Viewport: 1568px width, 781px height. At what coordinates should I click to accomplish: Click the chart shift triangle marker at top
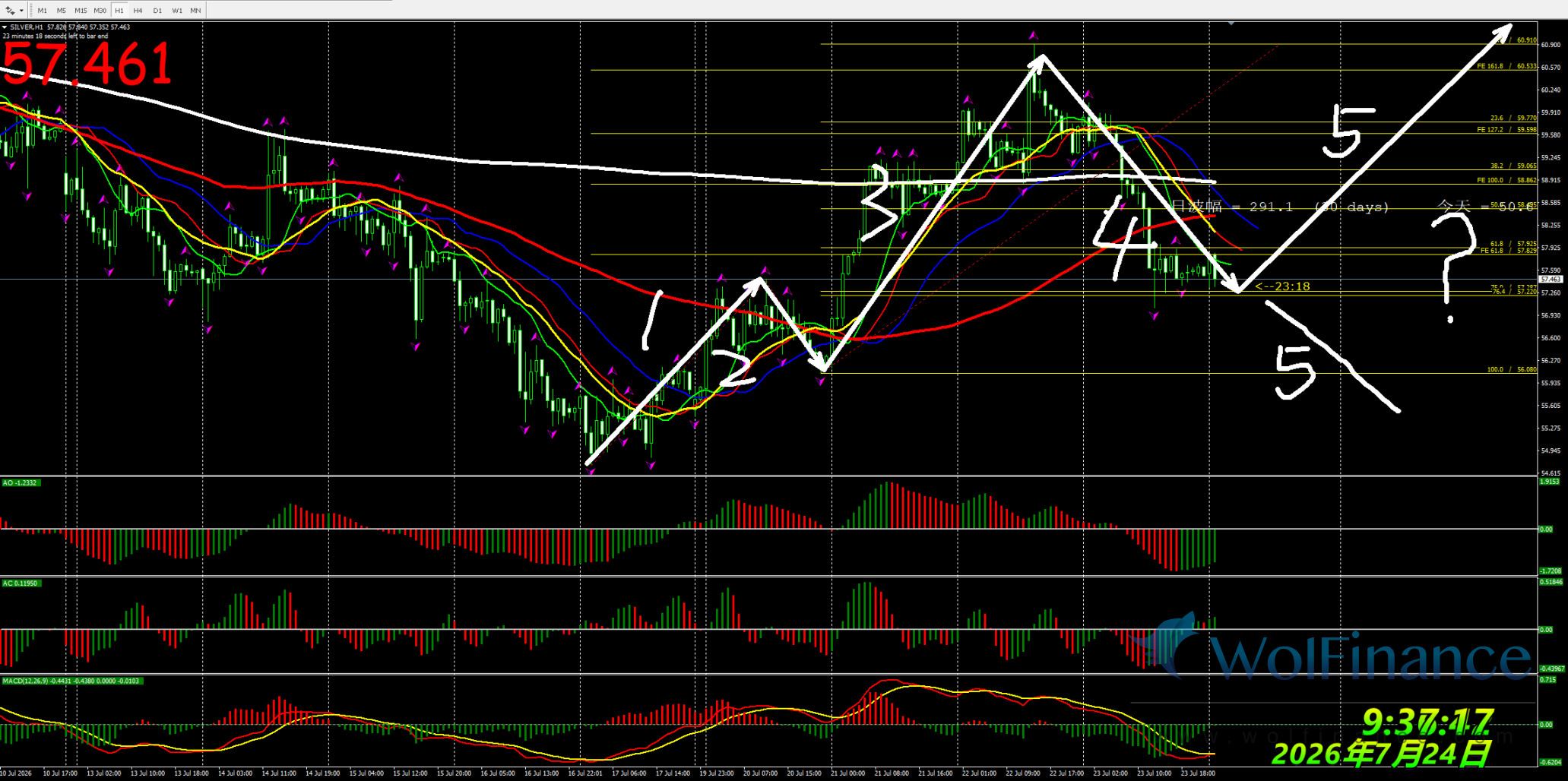(1231, 24)
